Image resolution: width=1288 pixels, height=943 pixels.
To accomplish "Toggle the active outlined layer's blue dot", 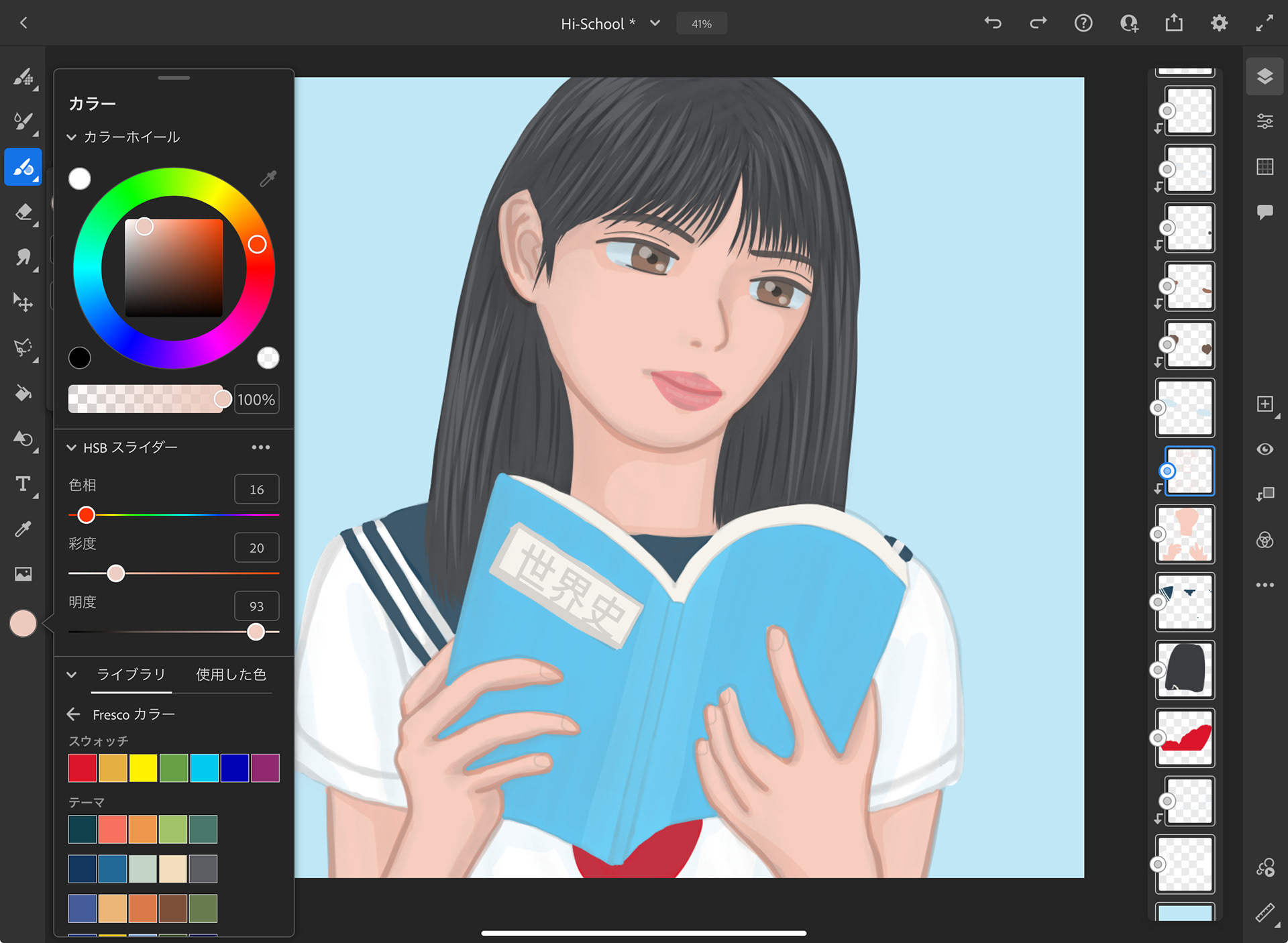I will tap(1167, 471).
